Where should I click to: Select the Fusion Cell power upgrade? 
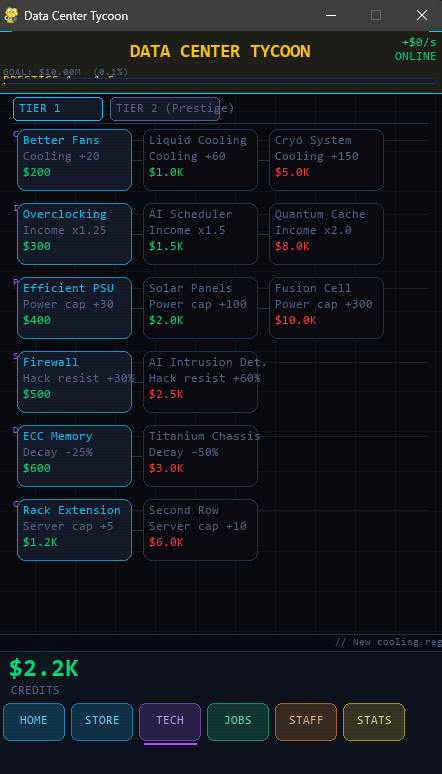(326, 308)
